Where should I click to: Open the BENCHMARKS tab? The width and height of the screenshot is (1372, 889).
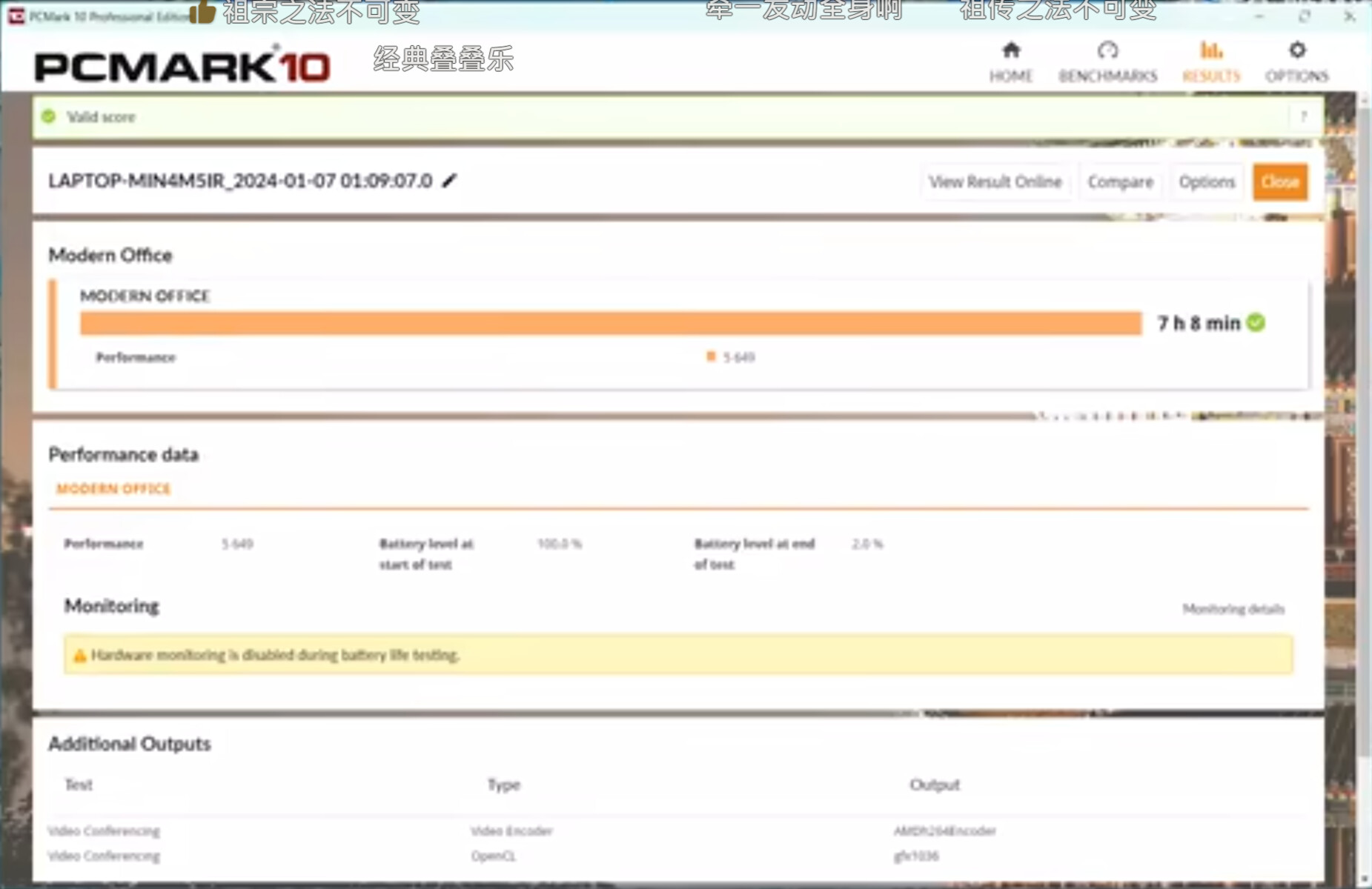pos(1107,63)
